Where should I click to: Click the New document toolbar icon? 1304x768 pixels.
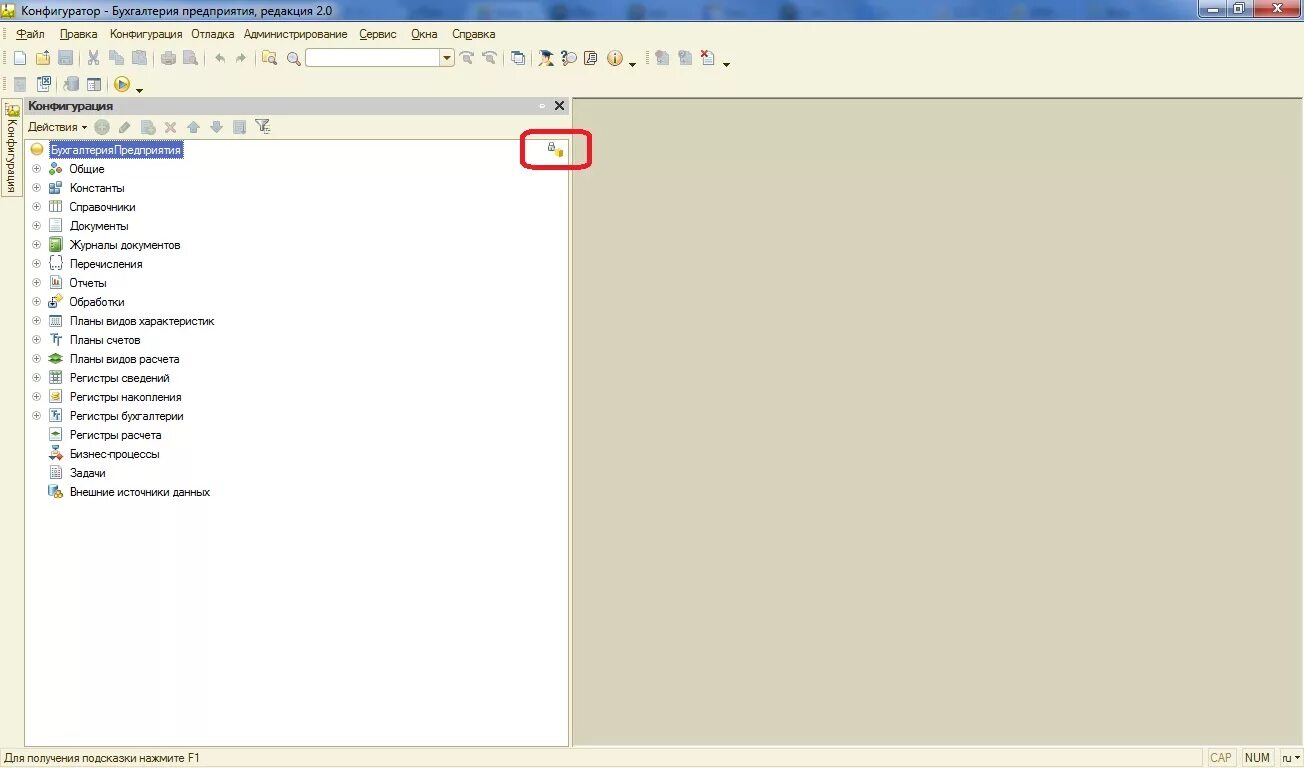point(19,58)
